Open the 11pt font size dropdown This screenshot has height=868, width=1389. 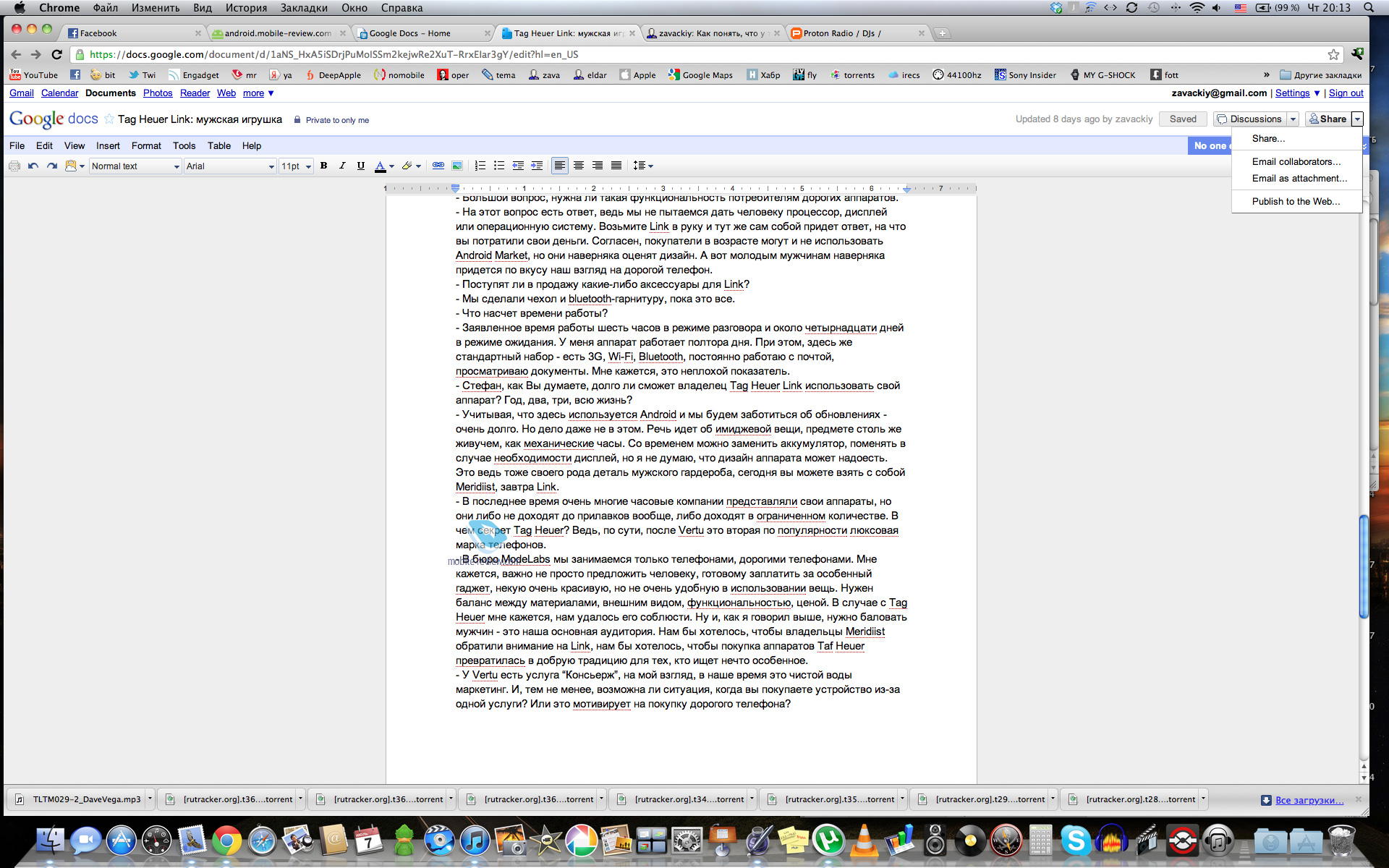click(296, 166)
